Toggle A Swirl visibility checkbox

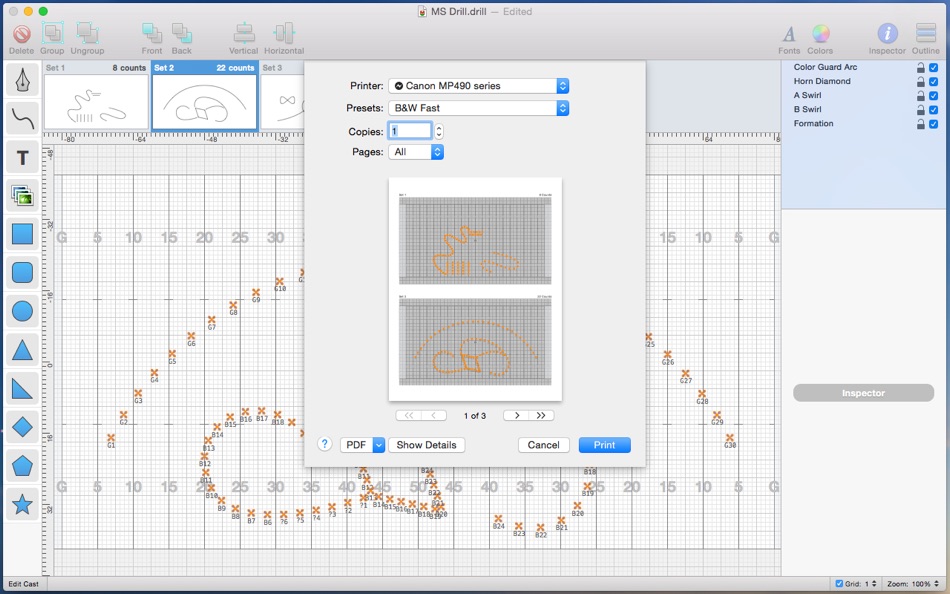[934, 95]
